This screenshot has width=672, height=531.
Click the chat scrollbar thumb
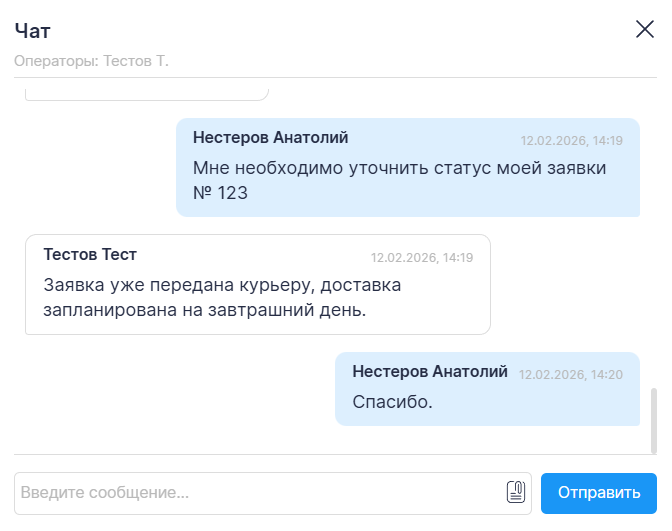(x=655, y=420)
